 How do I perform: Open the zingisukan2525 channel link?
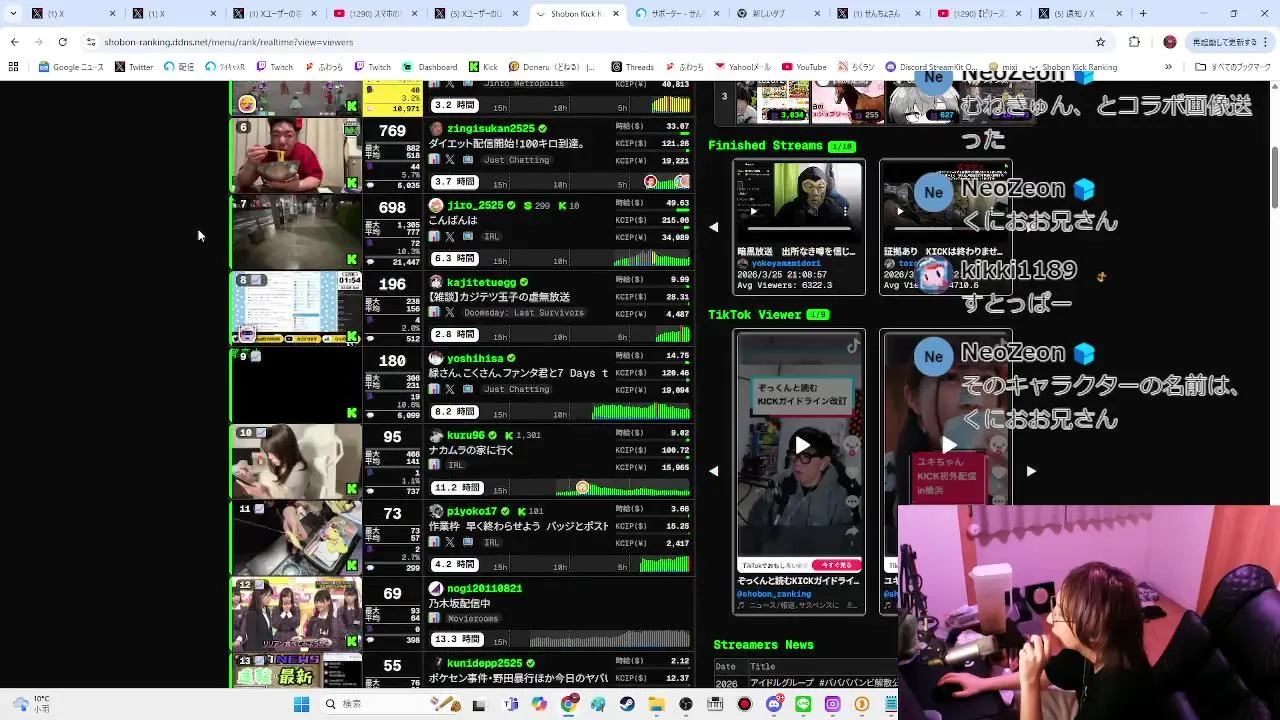(491, 128)
